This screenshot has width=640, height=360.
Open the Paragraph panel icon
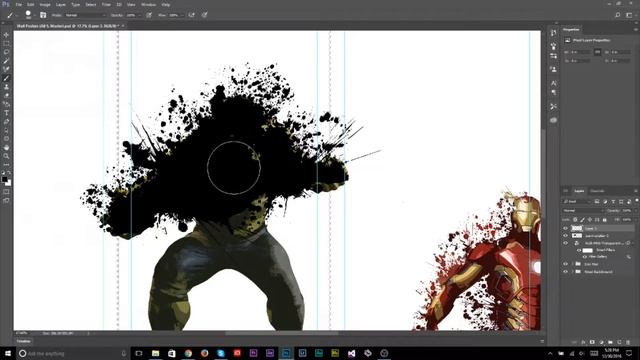coord(553,93)
